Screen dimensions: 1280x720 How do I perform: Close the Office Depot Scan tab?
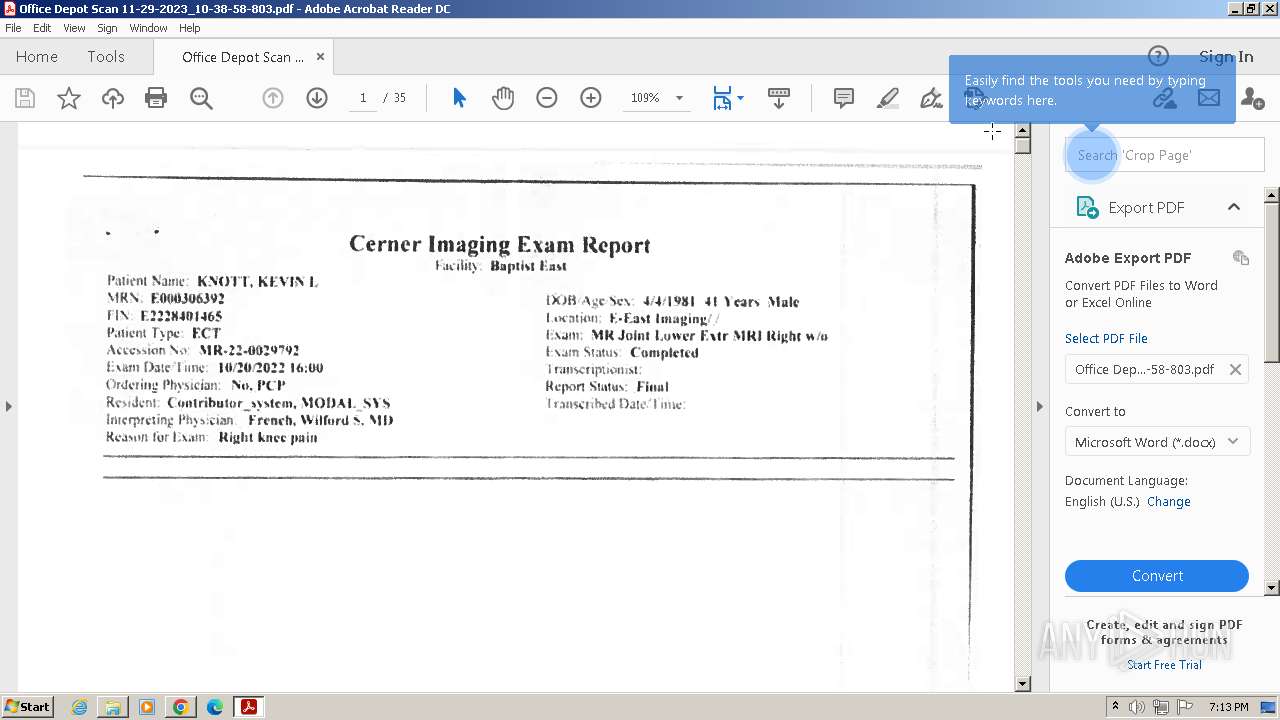pyautogui.click(x=321, y=57)
